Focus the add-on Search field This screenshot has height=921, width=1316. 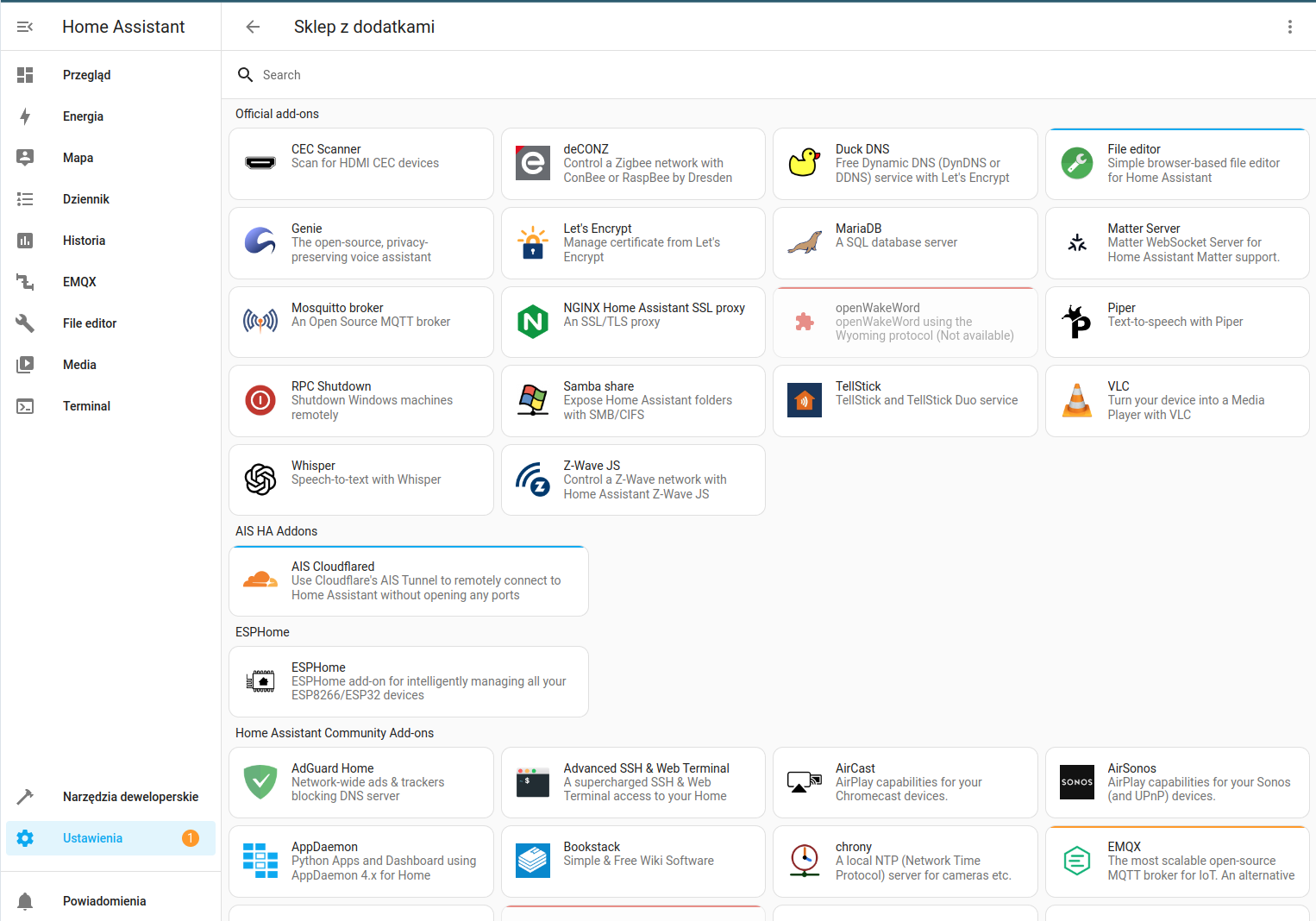768,75
